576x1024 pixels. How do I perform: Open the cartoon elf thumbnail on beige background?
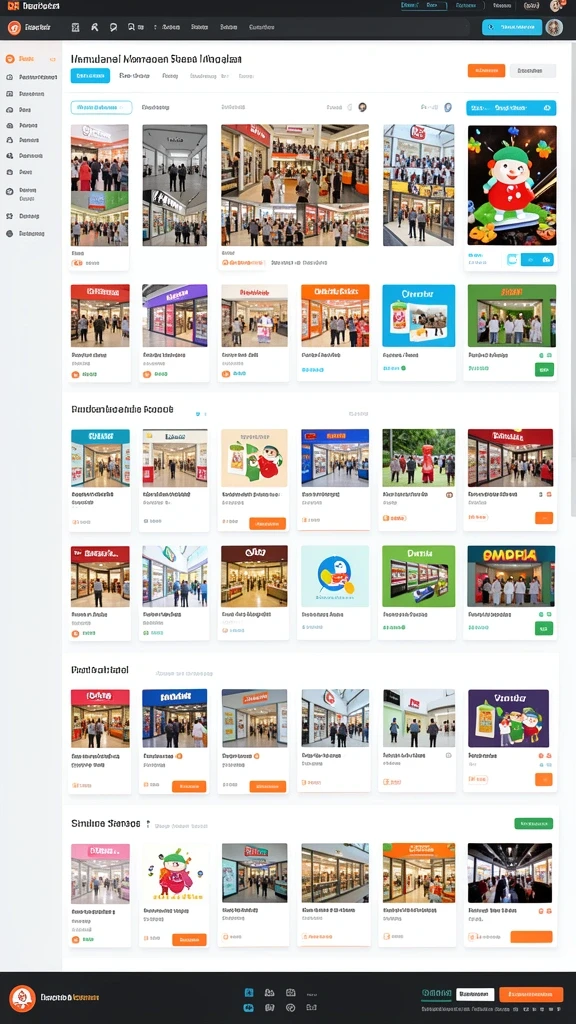tap(254, 458)
